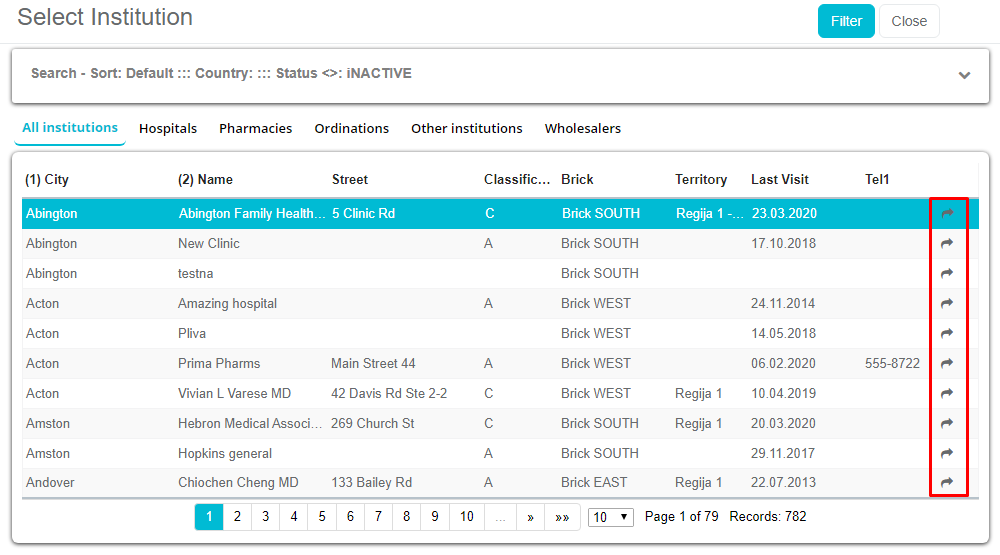1000x555 pixels.
Task: Open the page size dropdown showing 10
Action: click(x=610, y=517)
